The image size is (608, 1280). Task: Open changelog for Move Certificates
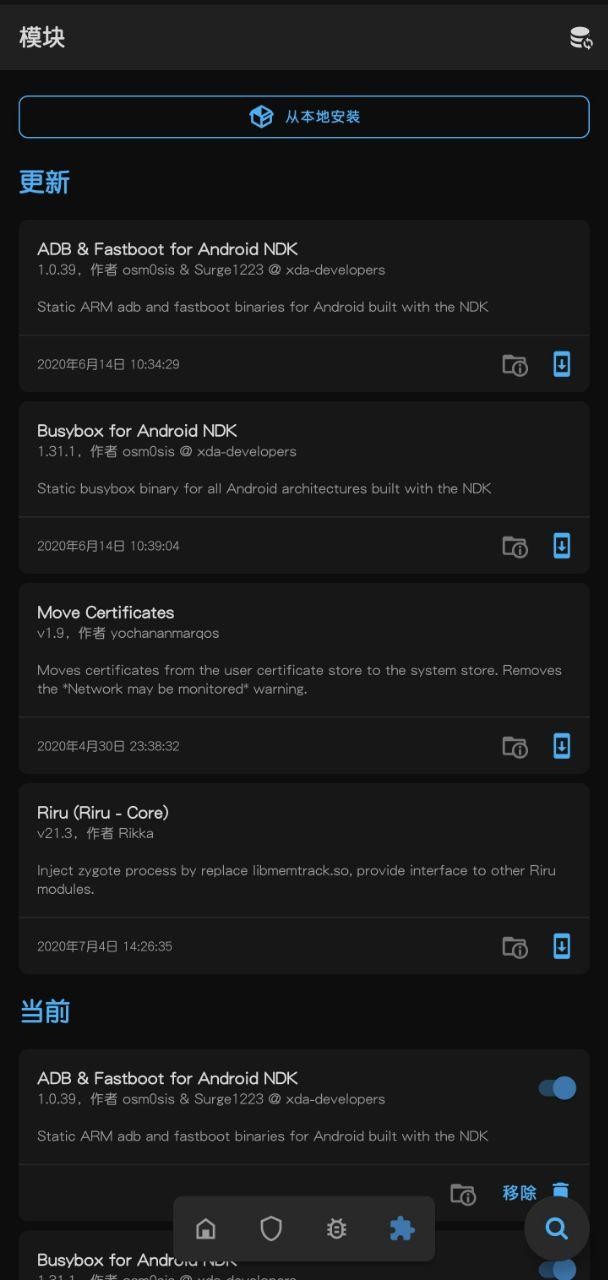click(515, 746)
